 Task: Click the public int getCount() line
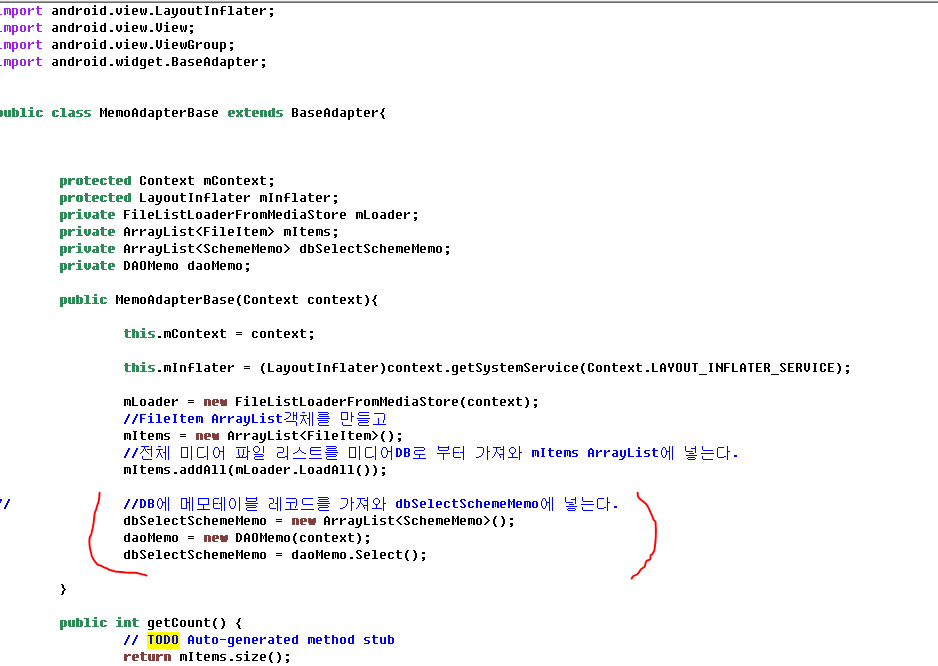(x=151, y=623)
